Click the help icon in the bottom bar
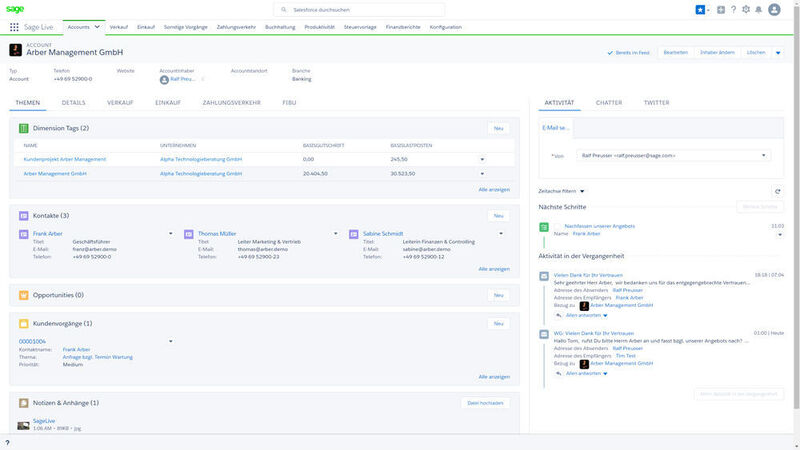 (7, 443)
